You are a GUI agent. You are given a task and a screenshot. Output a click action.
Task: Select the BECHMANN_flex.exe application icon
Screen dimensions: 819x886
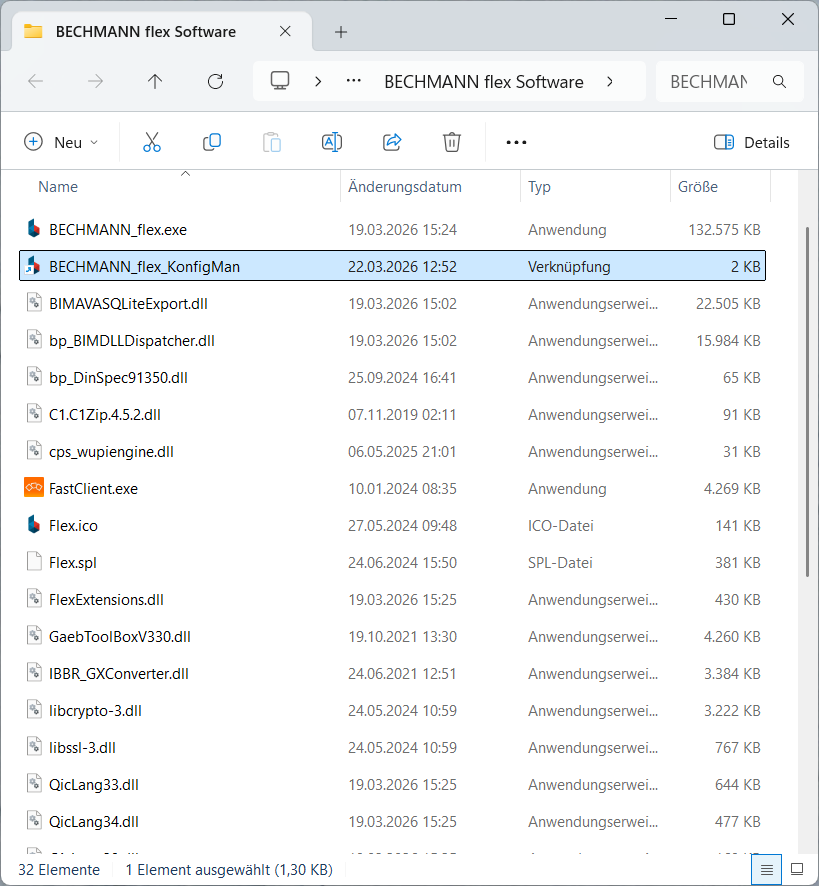(x=35, y=230)
